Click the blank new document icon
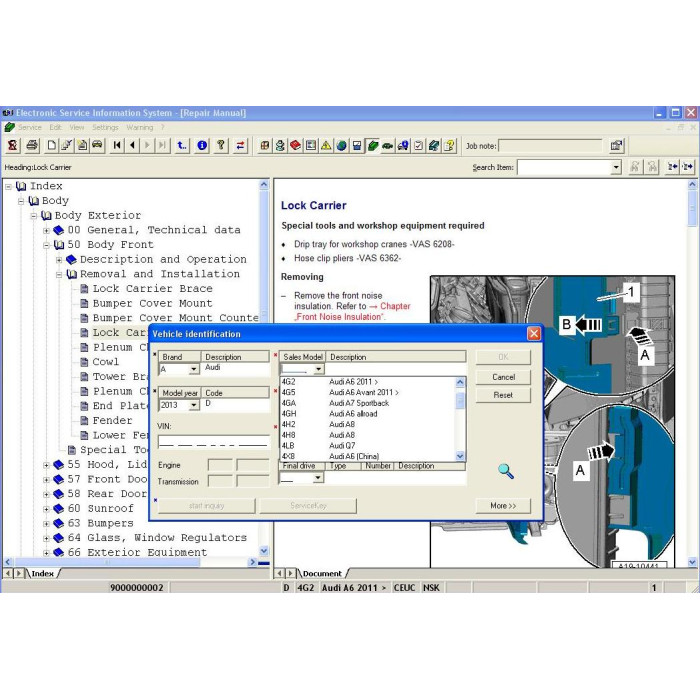Viewport: 700px width, 700px height. point(52,145)
